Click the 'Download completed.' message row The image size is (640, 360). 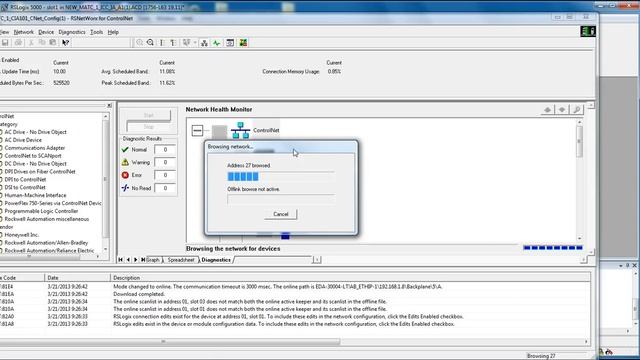(x=295, y=294)
